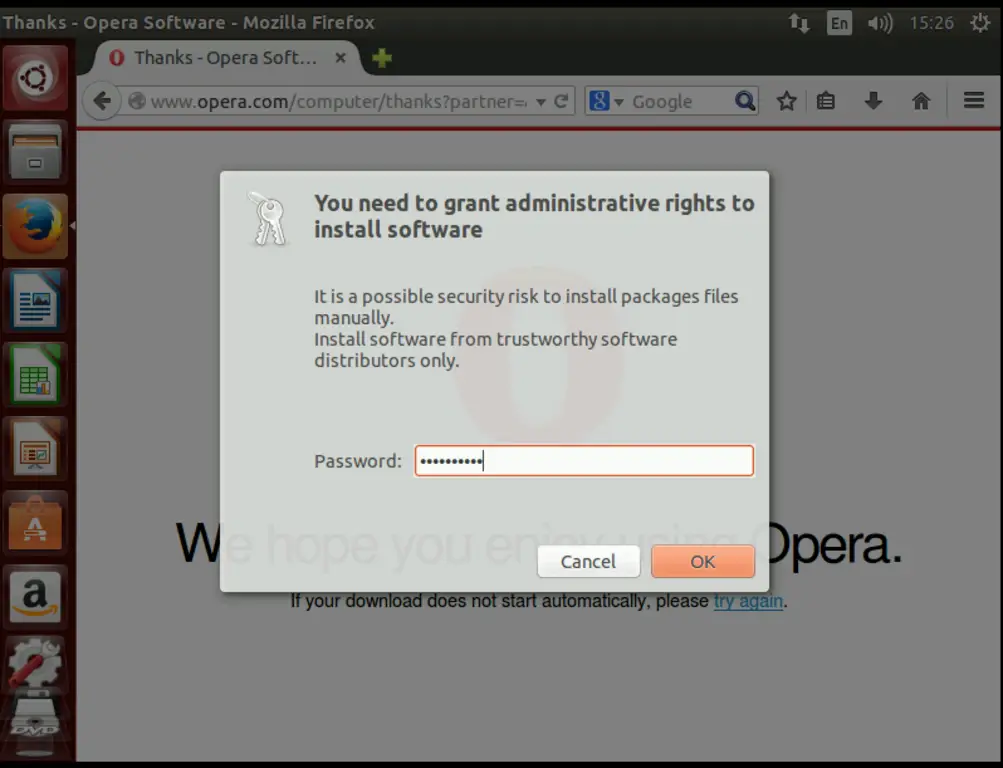Open new tab with plus icon
Viewport: 1003px width, 768px height.
point(382,58)
